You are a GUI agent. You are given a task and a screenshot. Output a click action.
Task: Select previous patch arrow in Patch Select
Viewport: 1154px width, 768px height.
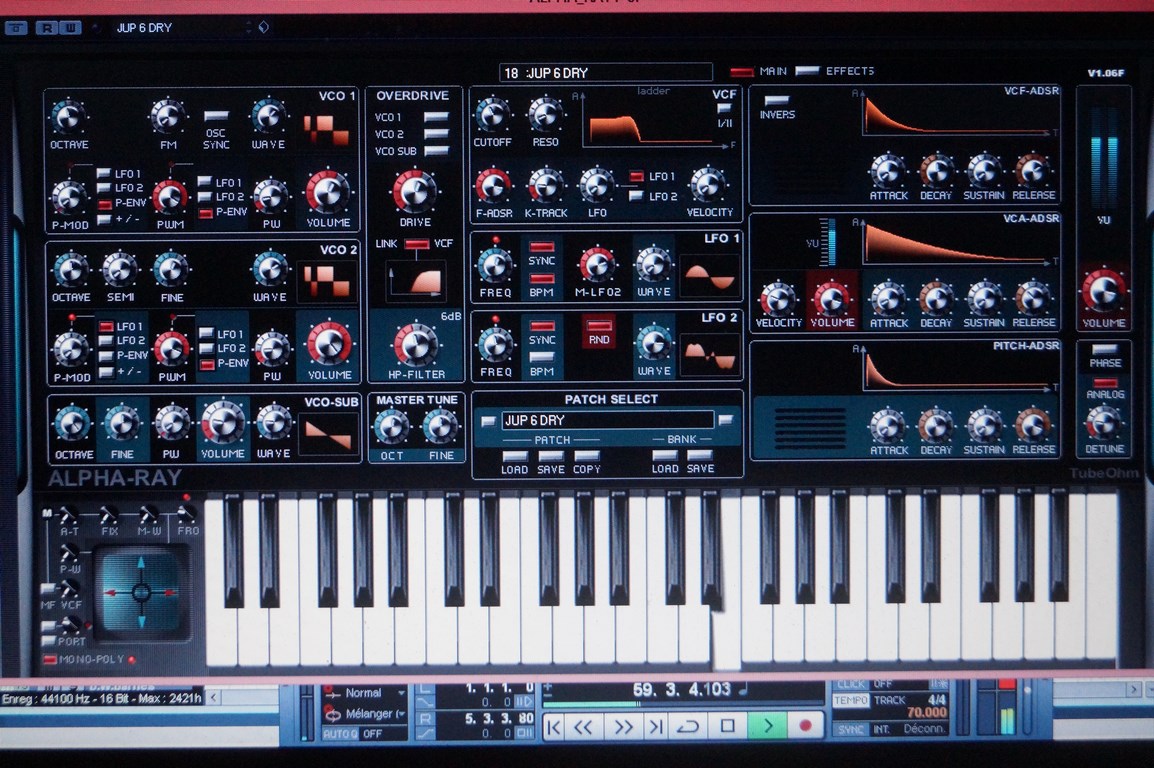pos(487,422)
